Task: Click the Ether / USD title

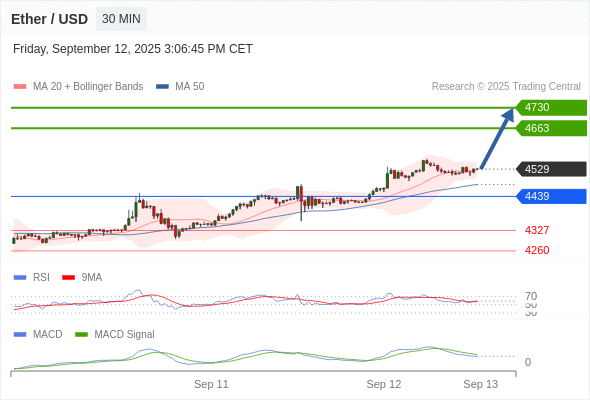Action: 49,19
